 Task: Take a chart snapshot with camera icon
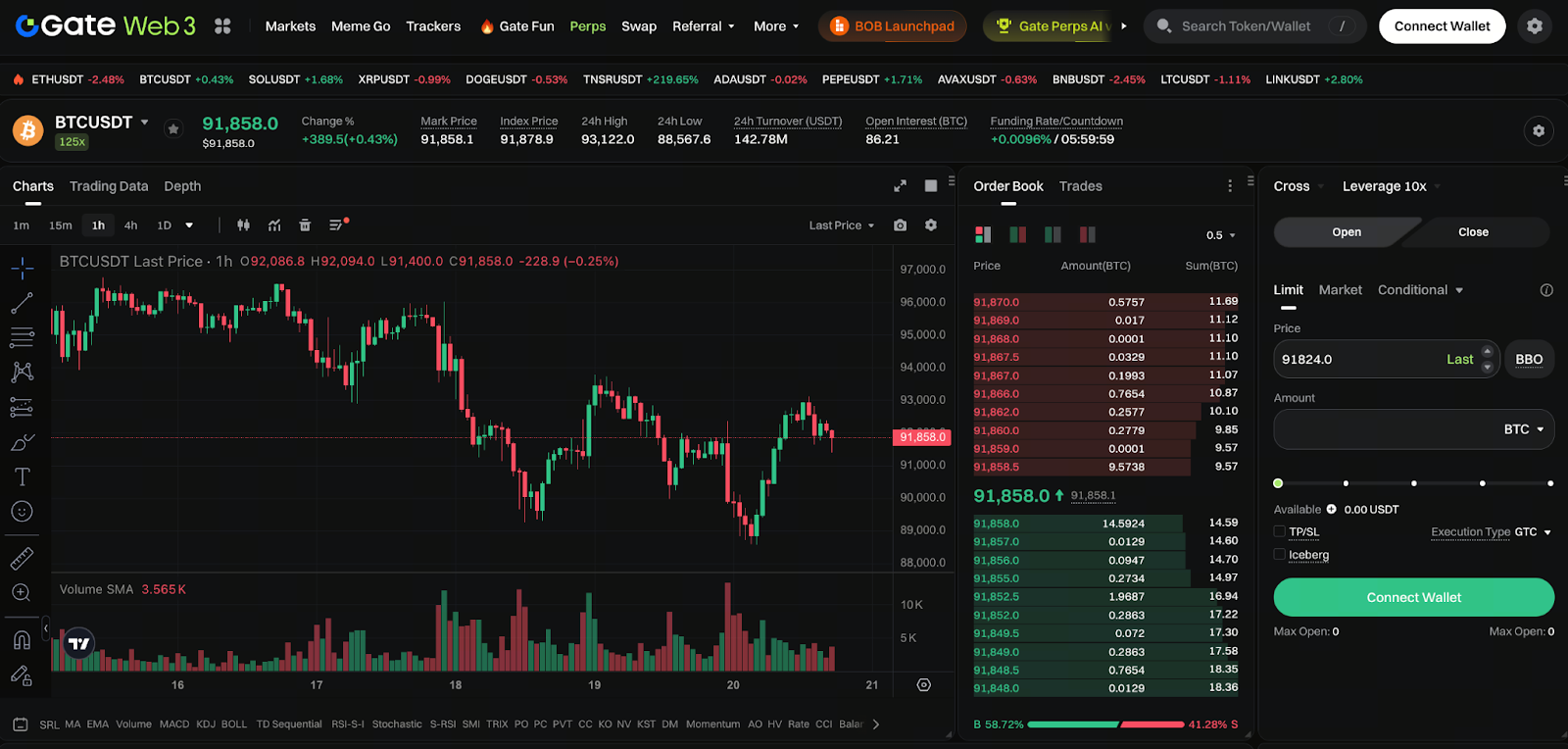coord(900,225)
